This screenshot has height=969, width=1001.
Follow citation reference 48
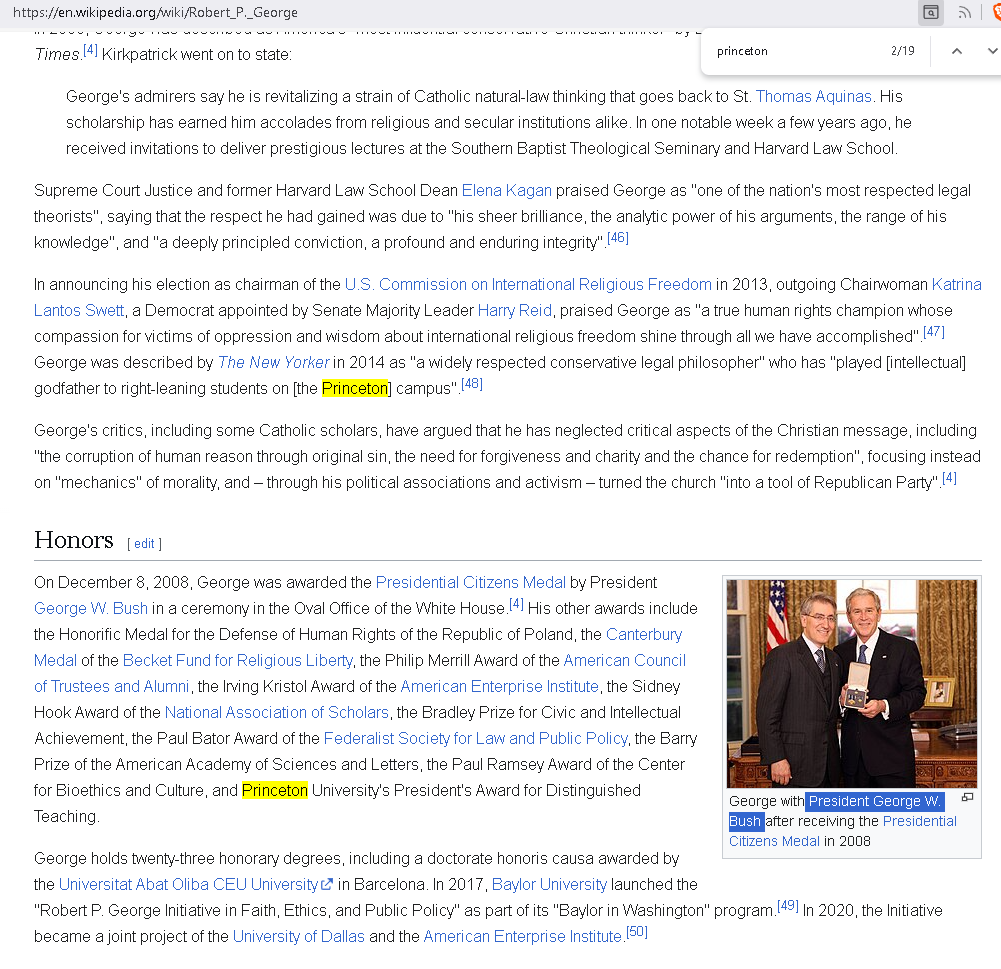(472, 384)
